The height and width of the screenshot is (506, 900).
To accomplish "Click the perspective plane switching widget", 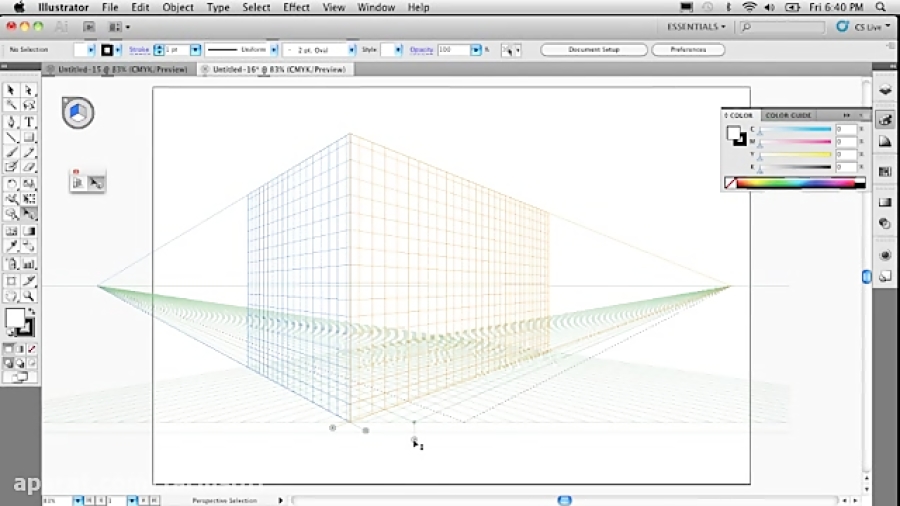I will 78,112.
